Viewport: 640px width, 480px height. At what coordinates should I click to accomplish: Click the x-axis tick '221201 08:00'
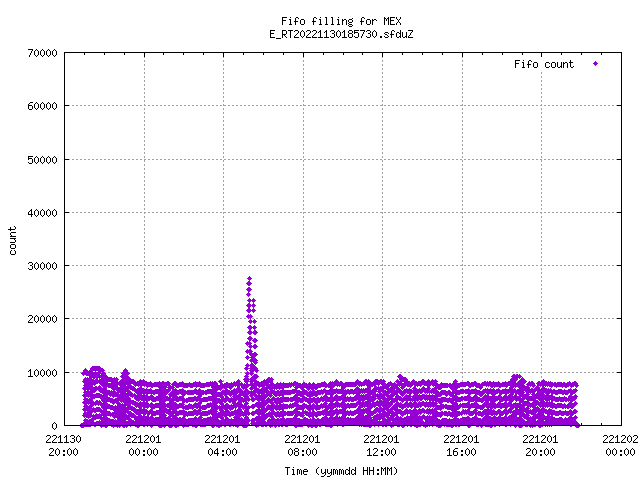(302, 446)
